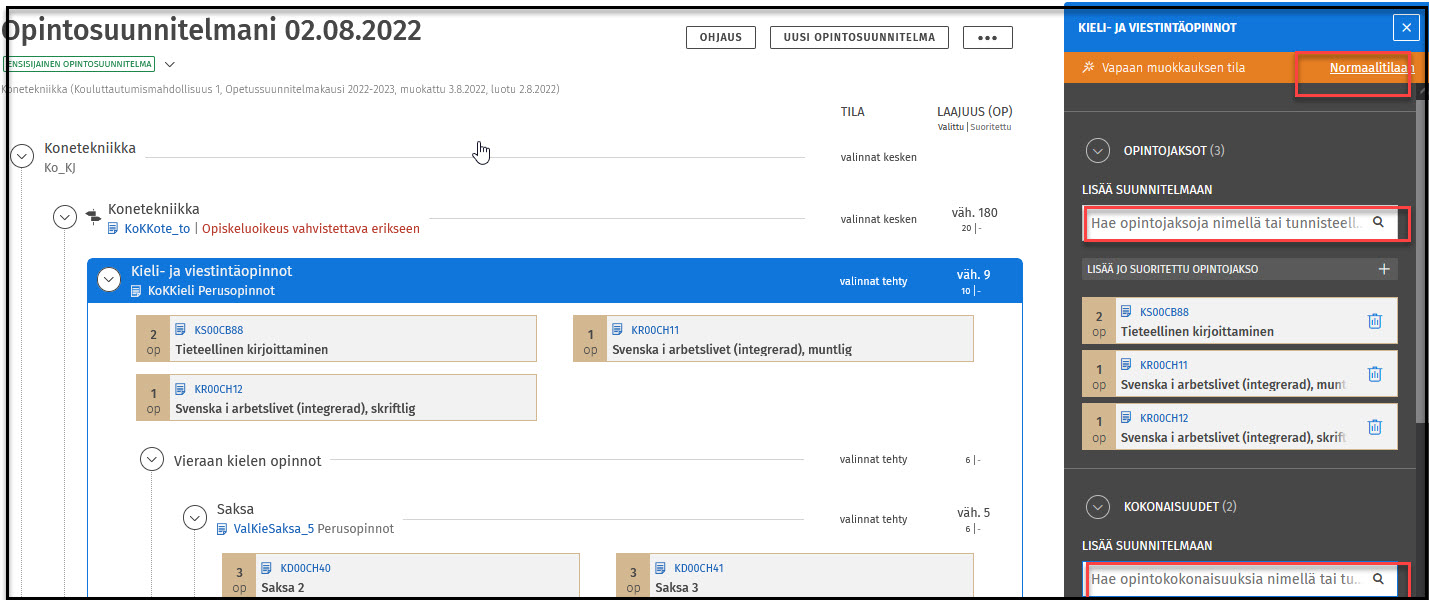Viewport: 1429px width, 600px height.
Task: Close the Kieli- ja viestintäopinnot side panel
Action: pyautogui.click(x=1407, y=28)
